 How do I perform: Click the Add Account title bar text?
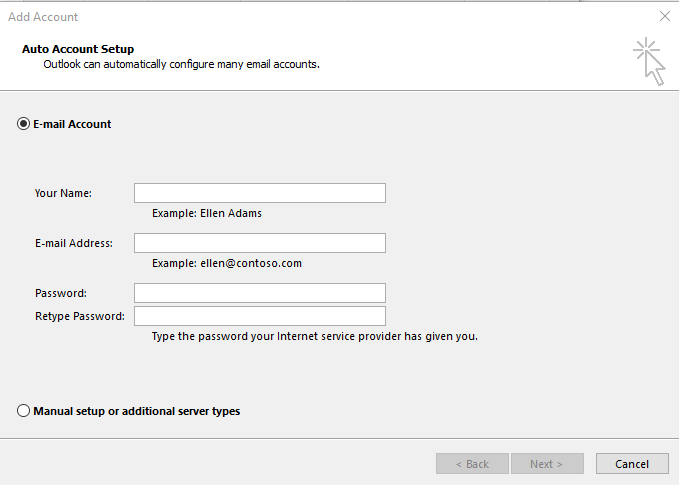point(43,17)
